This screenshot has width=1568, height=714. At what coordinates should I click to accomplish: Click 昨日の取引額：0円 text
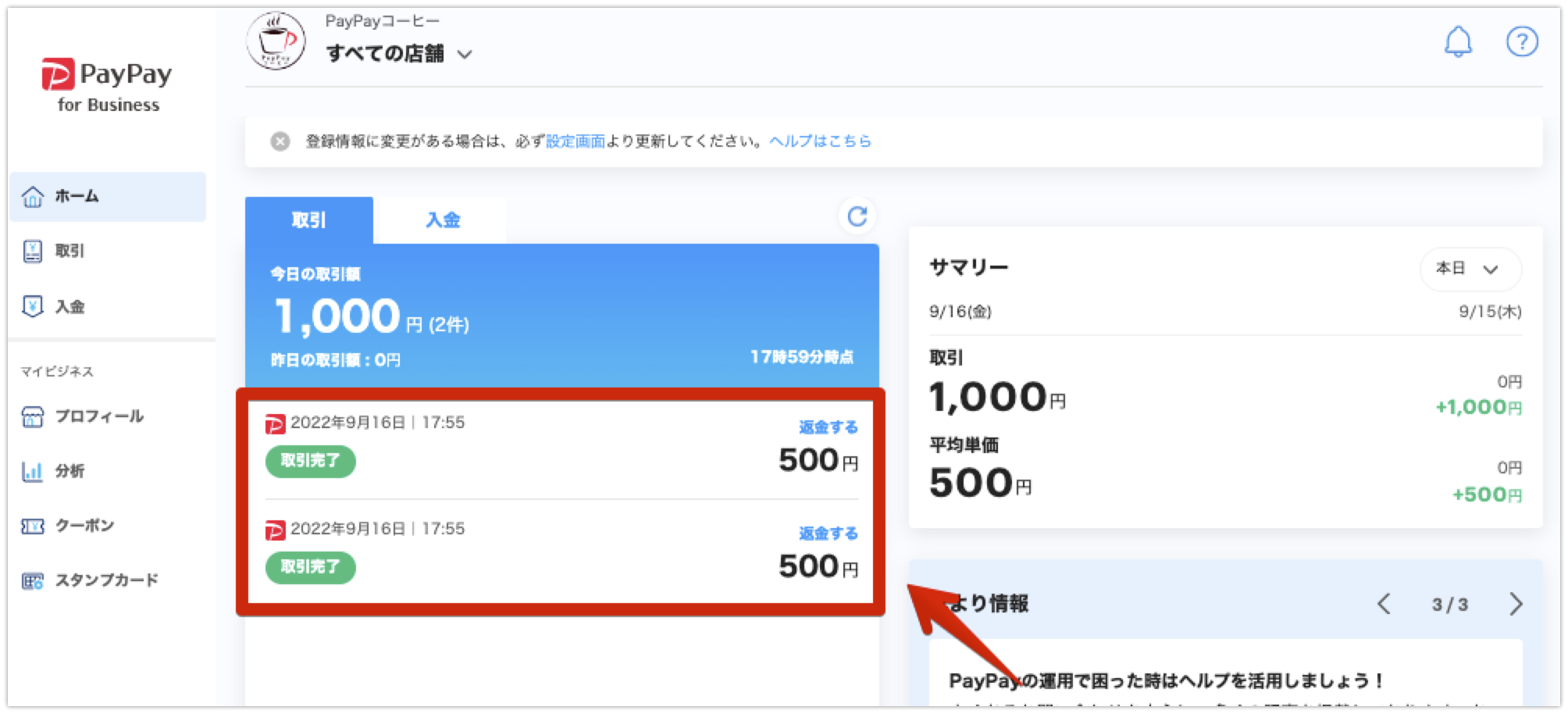(336, 360)
